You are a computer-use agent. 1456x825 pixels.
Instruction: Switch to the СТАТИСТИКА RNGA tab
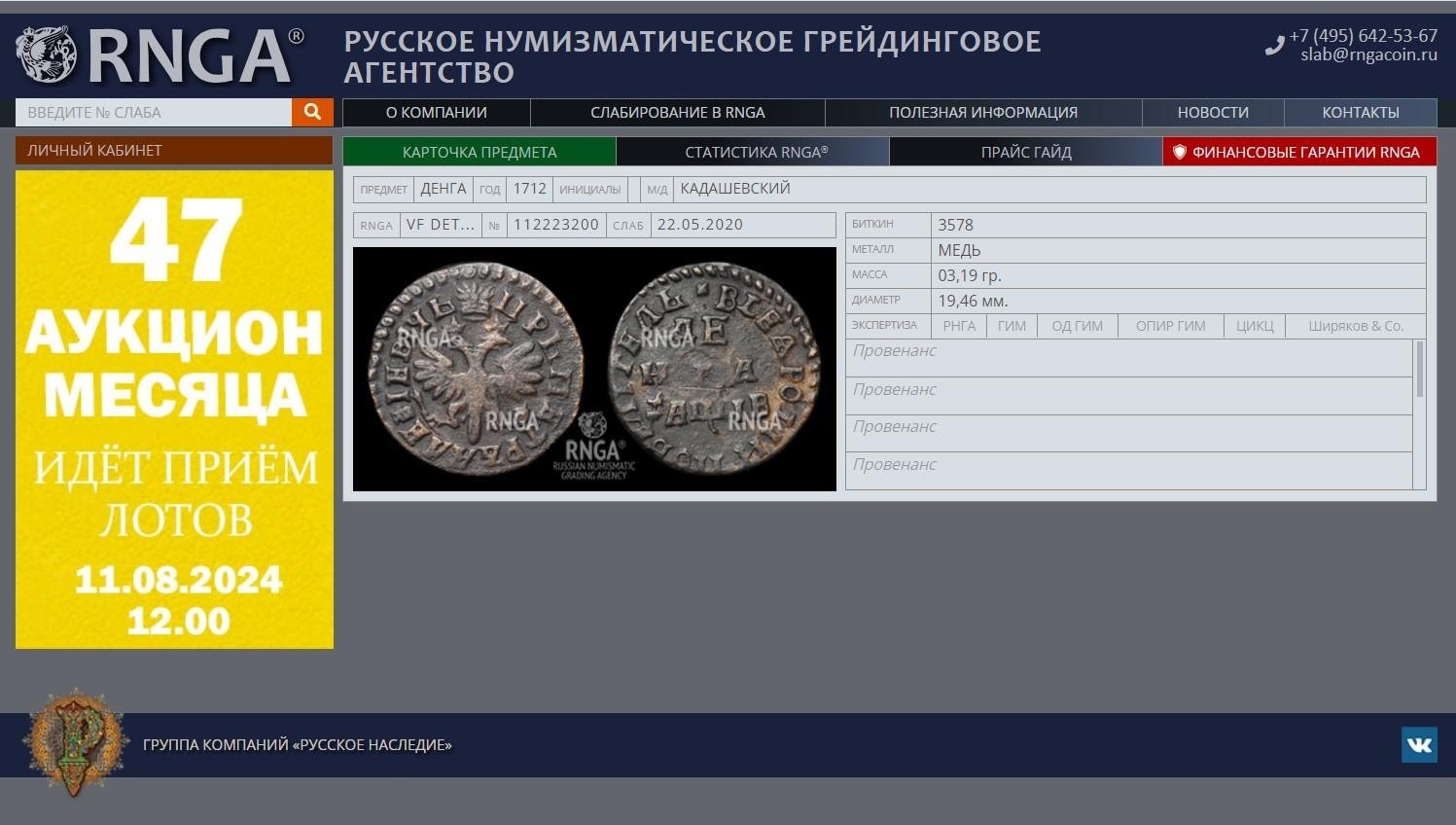coord(755,152)
